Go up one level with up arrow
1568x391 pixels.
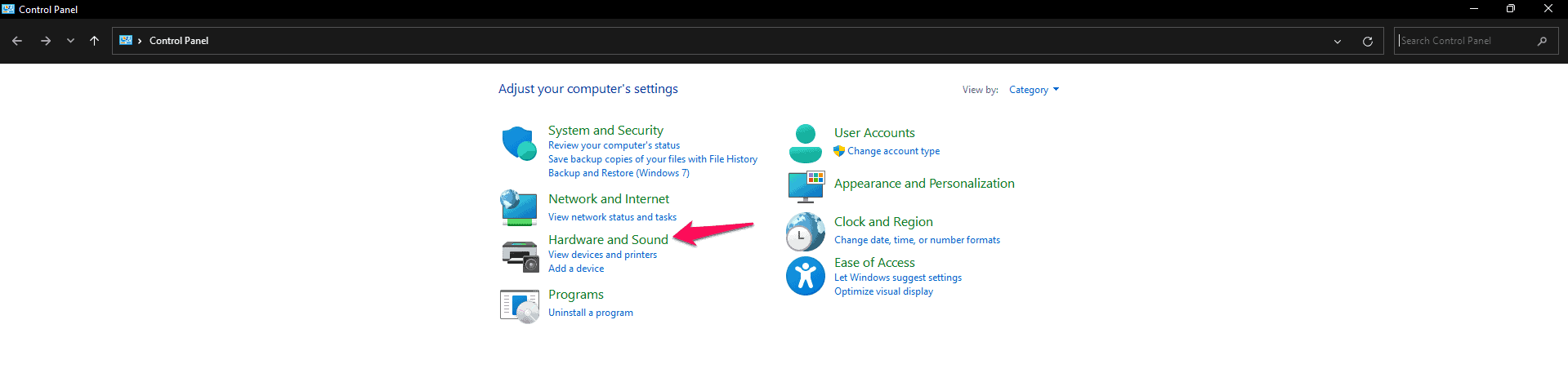[x=95, y=40]
